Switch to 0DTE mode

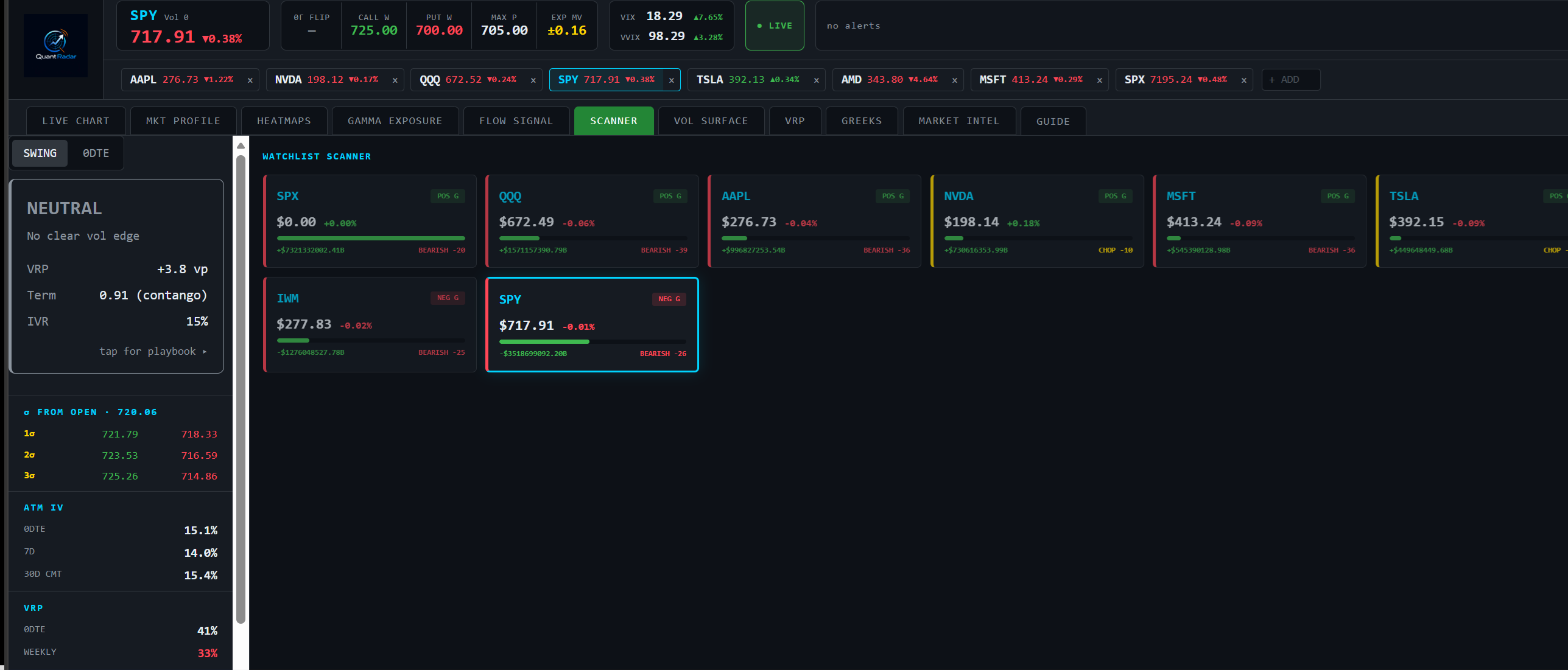coord(96,153)
